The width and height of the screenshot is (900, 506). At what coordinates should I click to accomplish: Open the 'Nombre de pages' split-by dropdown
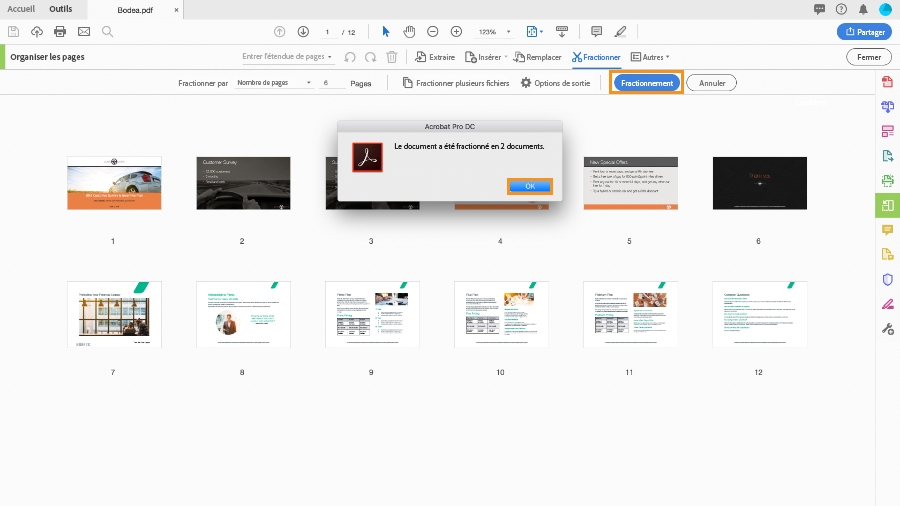(274, 83)
